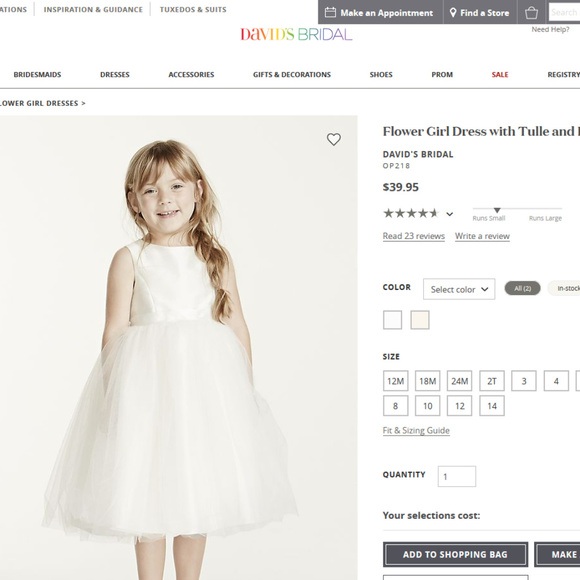
Task: Toggle the All (2) colors filter
Action: coord(522,288)
